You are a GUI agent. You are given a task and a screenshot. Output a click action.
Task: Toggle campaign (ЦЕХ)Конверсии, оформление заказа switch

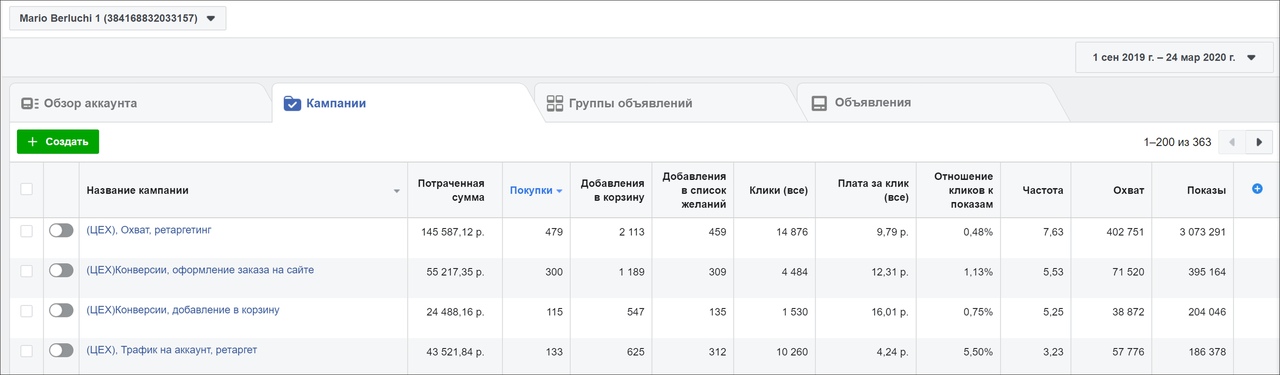click(x=61, y=270)
